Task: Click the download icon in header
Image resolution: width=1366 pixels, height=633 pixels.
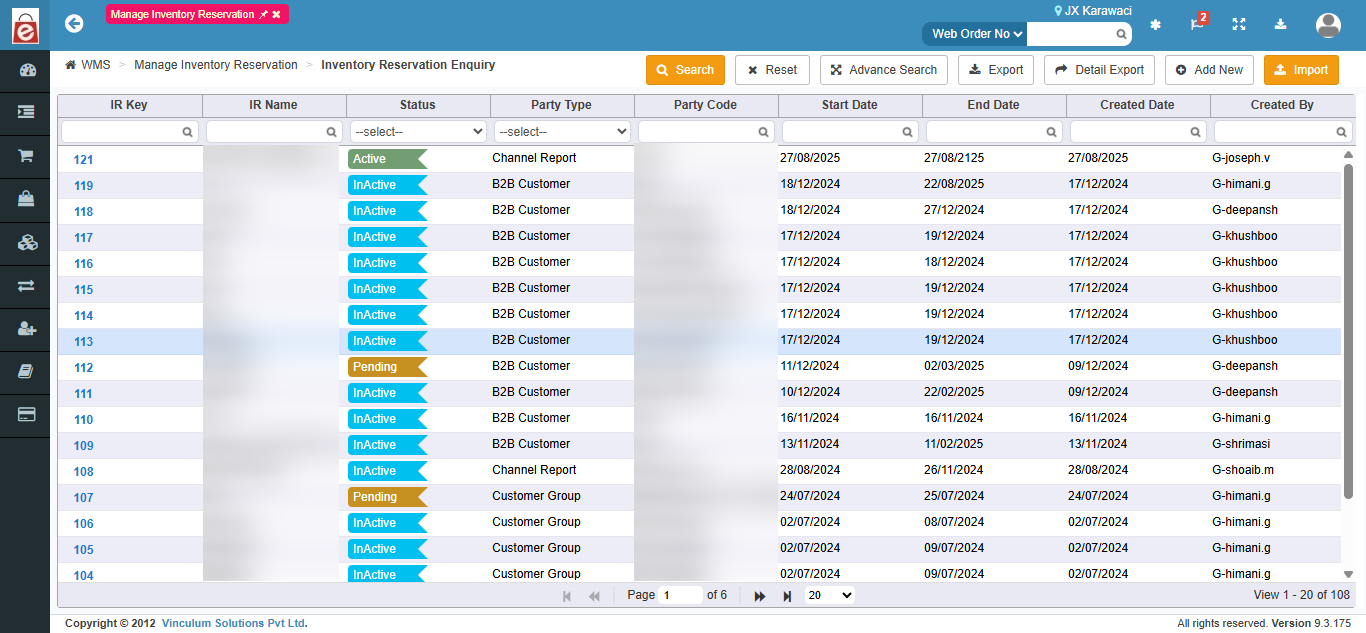Action: click(x=1281, y=25)
